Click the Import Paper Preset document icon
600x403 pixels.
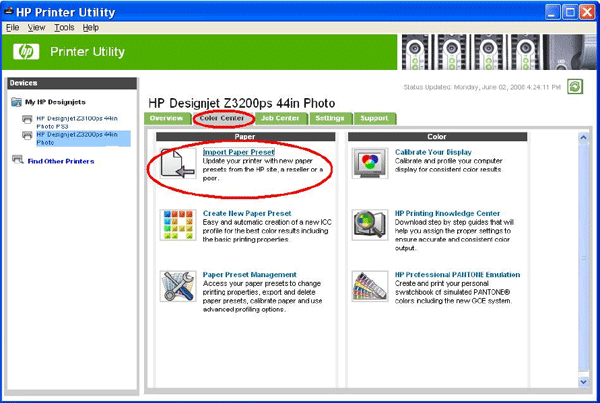coord(178,163)
